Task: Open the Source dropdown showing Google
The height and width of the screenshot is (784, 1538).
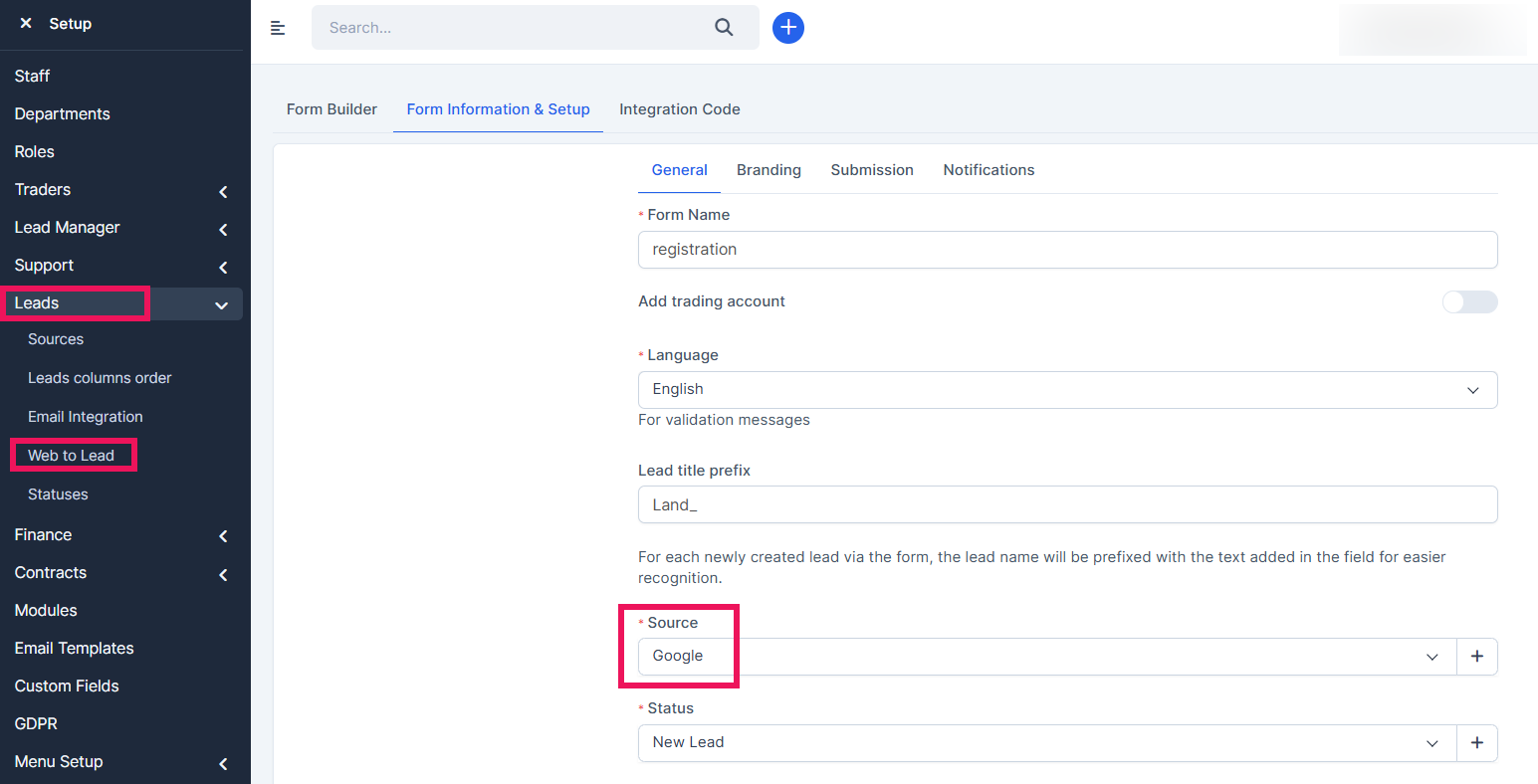Action: tap(1045, 657)
